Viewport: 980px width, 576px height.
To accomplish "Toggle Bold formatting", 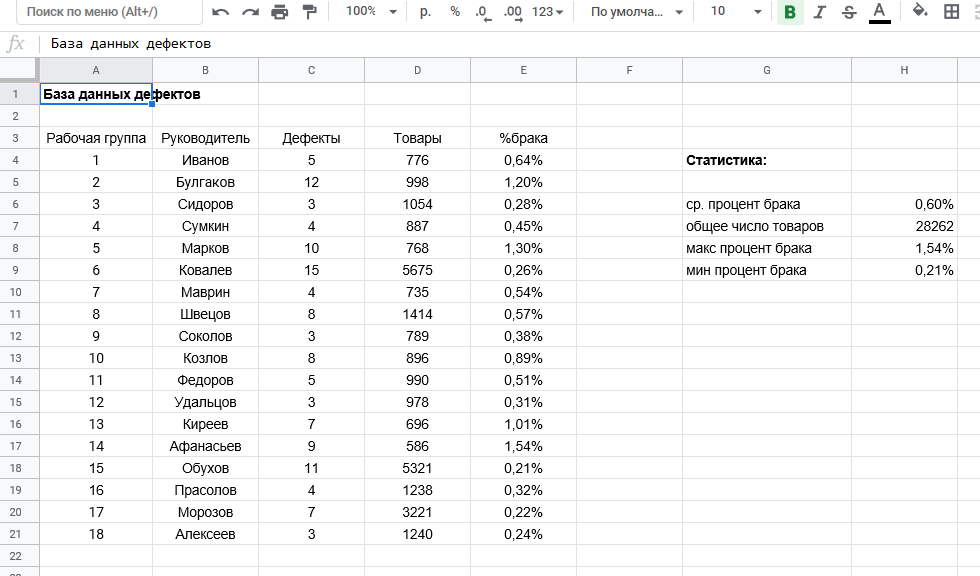I will 790,12.
